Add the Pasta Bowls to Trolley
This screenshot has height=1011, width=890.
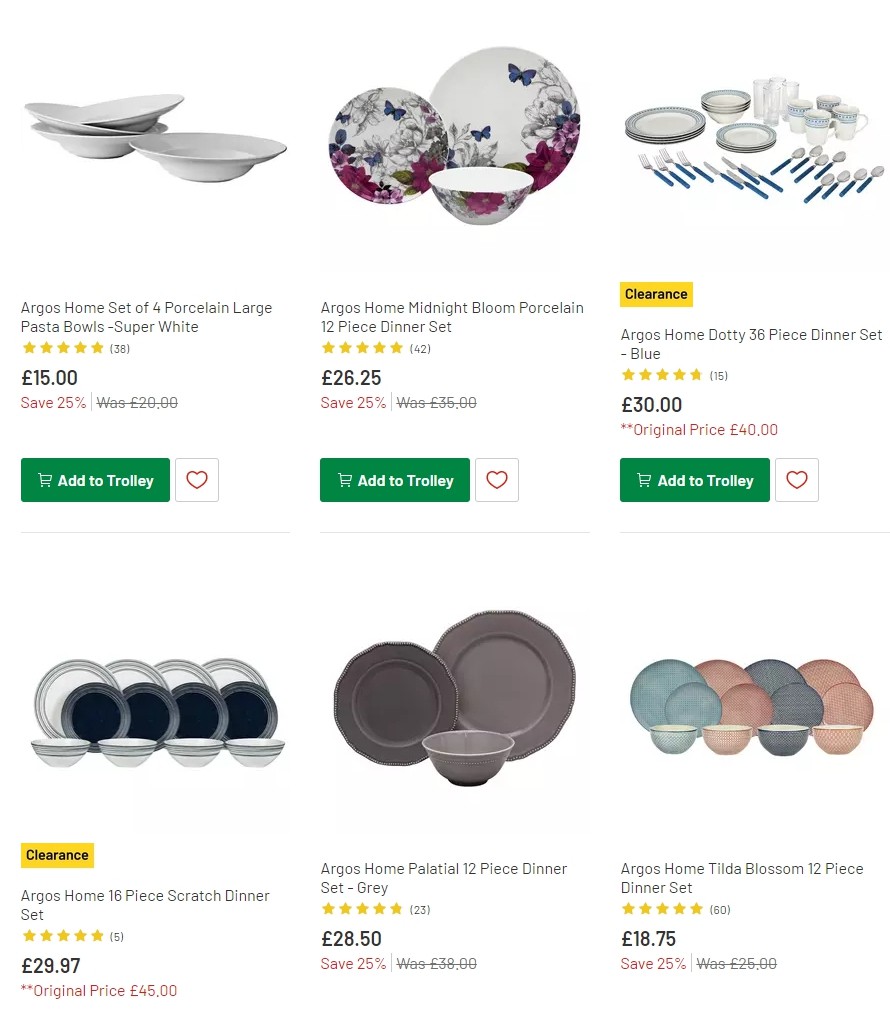click(x=95, y=480)
